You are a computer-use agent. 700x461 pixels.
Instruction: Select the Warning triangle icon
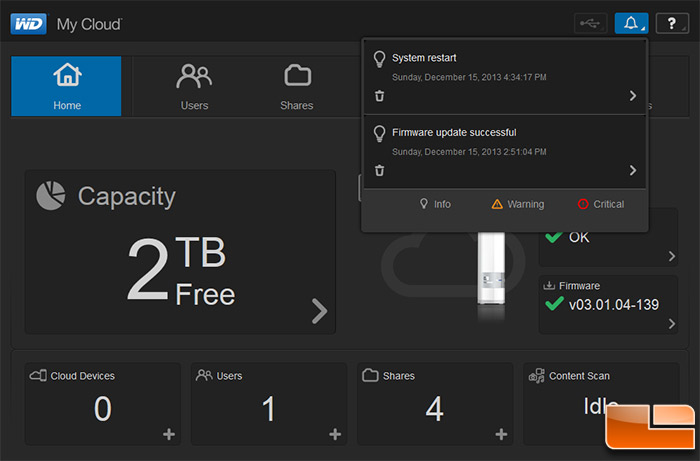(x=497, y=204)
